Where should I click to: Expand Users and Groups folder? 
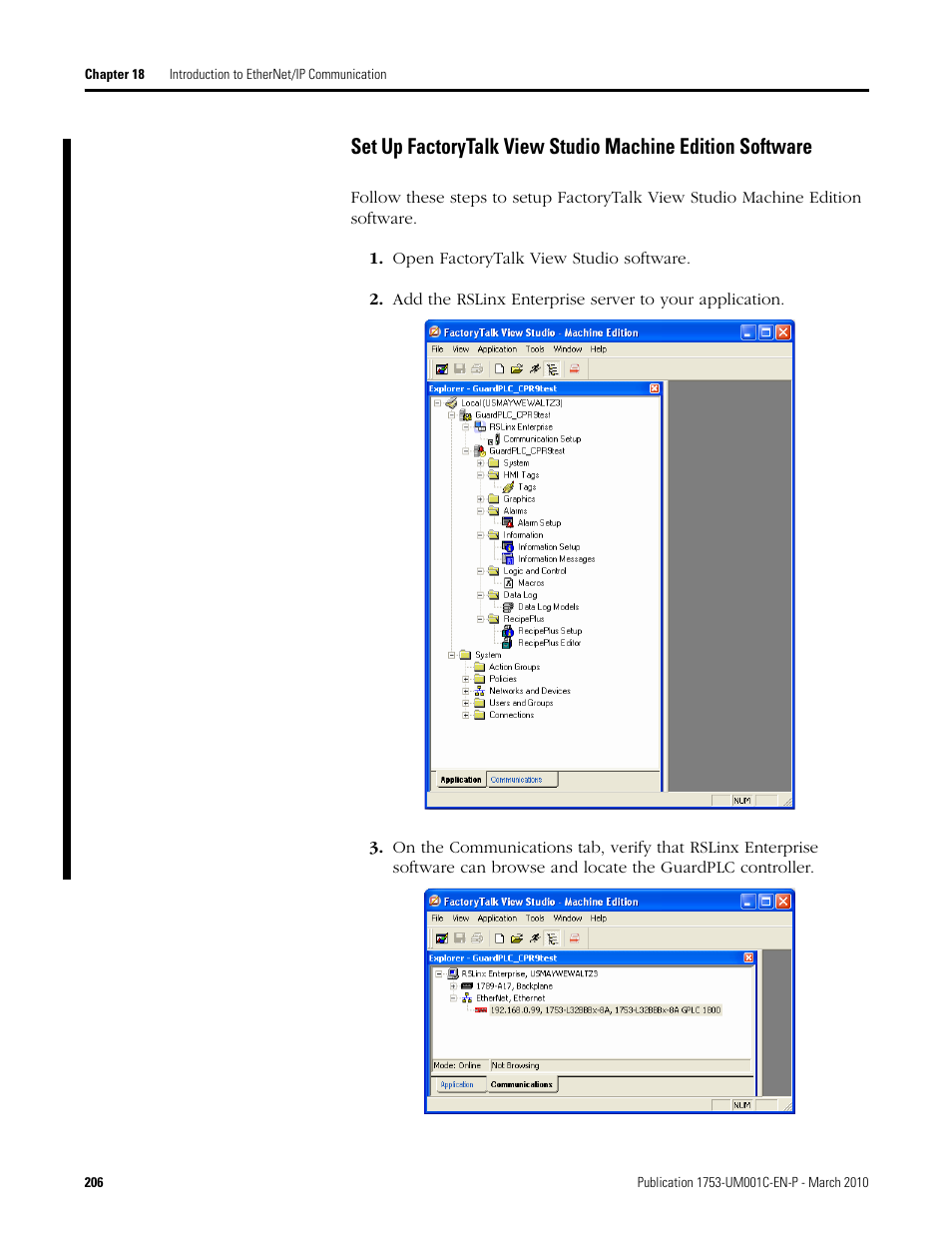pos(465,703)
